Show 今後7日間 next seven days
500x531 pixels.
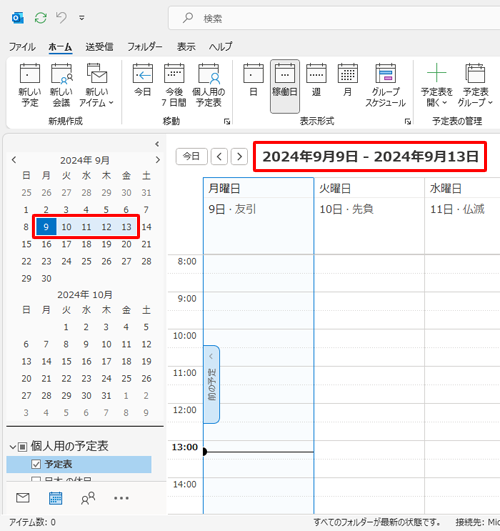[x=174, y=86]
